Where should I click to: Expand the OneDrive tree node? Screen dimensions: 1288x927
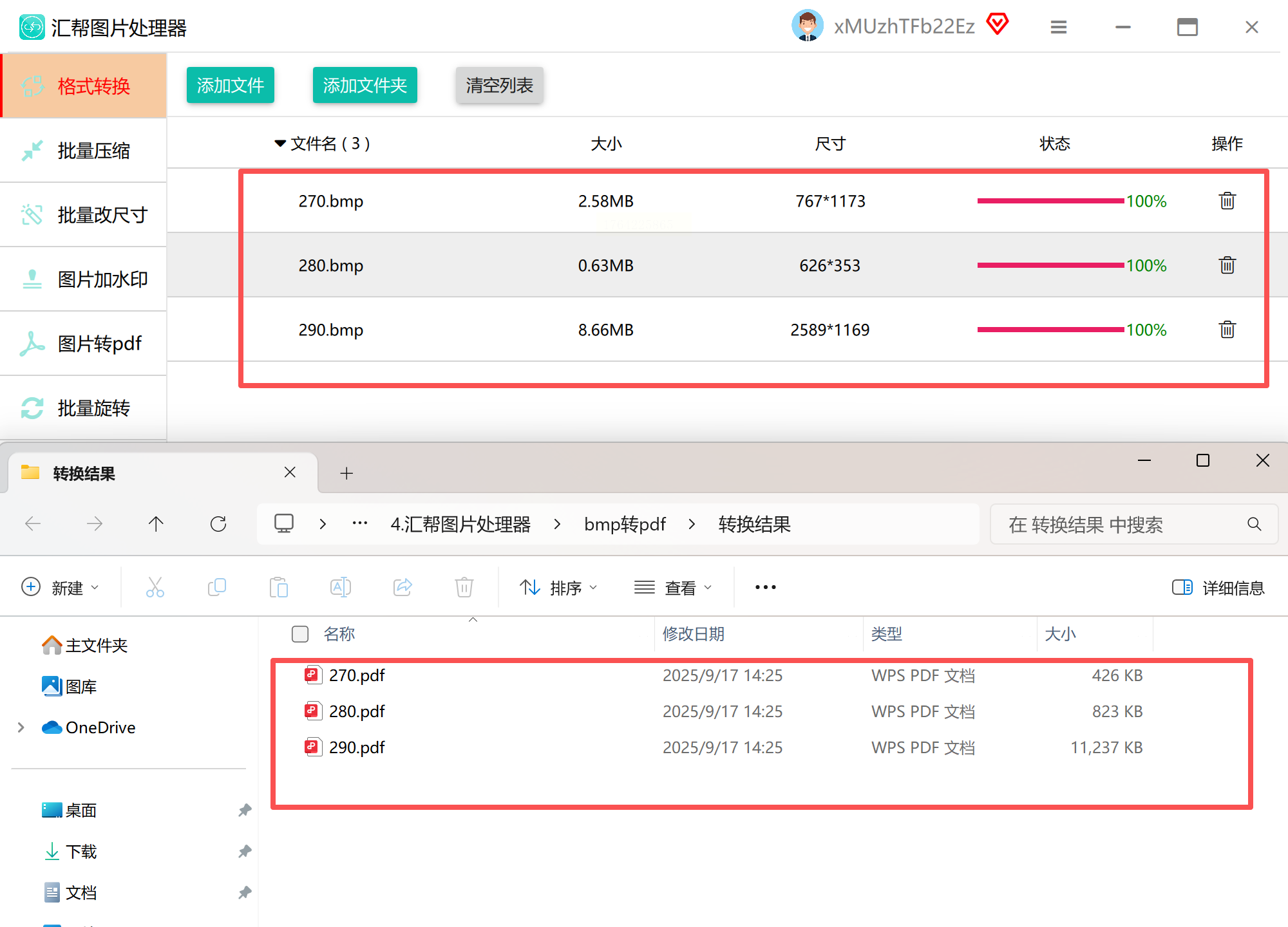(21, 727)
